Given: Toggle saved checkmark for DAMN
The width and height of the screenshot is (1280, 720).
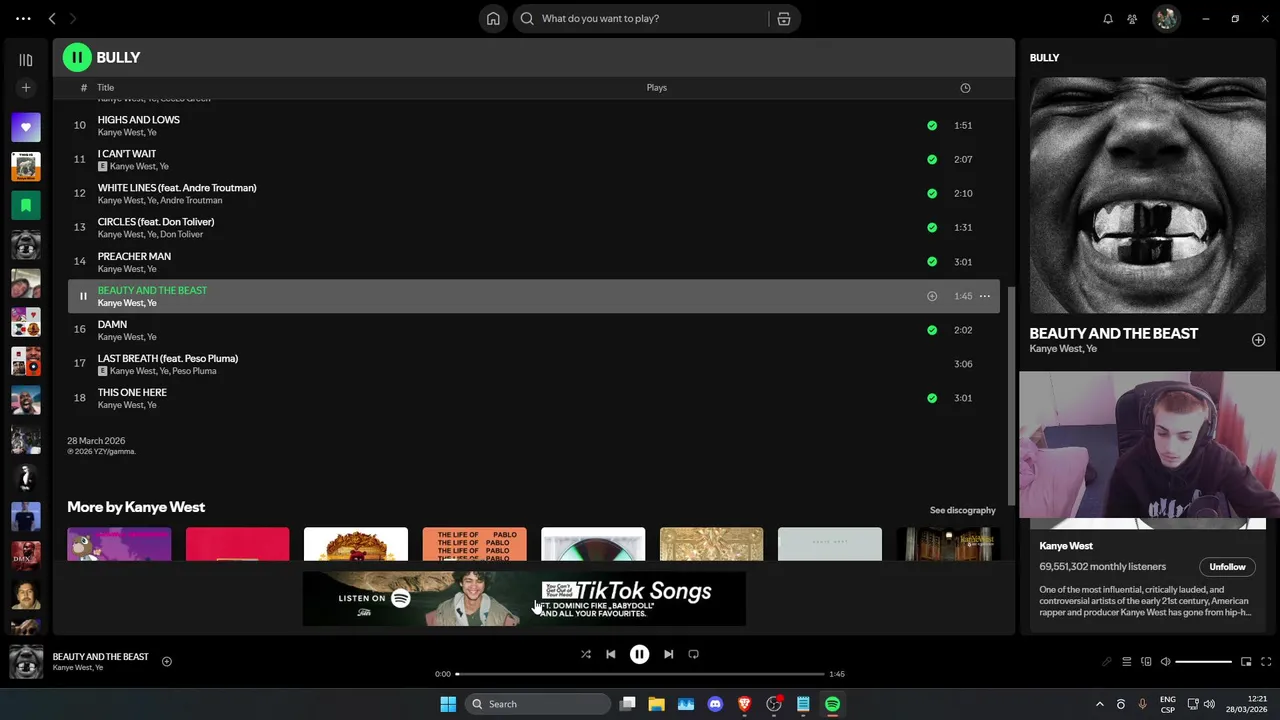Looking at the screenshot, I should click(x=932, y=330).
